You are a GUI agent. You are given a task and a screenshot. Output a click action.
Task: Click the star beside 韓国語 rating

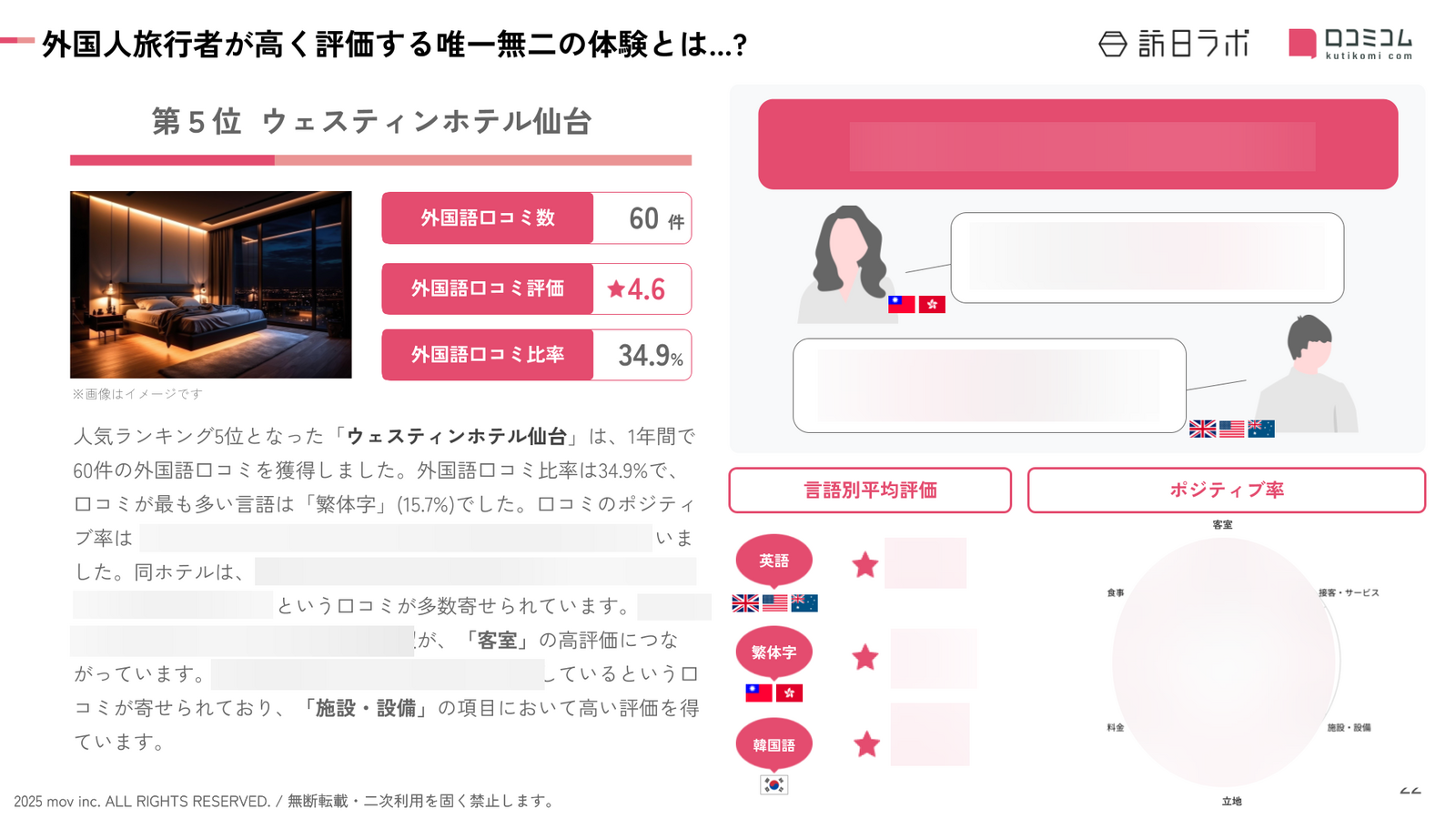click(x=866, y=744)
